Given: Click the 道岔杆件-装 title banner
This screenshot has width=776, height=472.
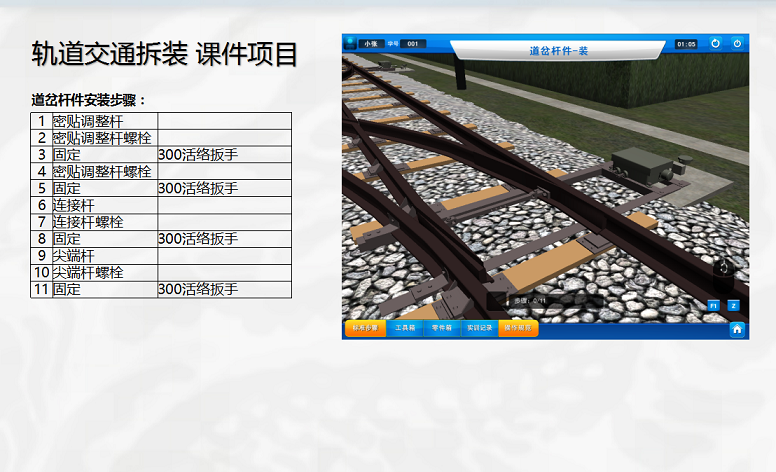Looking at the screenshot, I should (x=557, y=50).
